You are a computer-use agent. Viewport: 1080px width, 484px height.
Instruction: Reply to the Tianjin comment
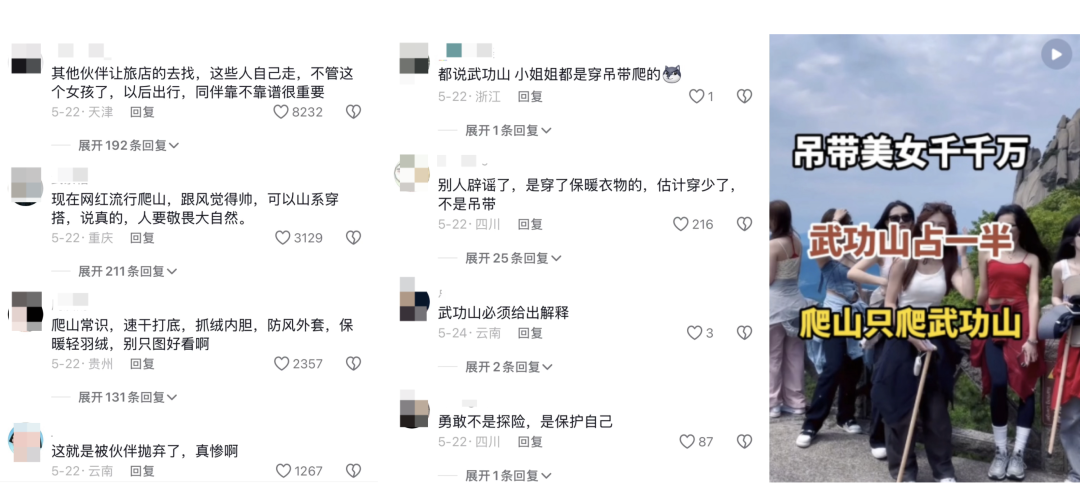[x=143, y=112]
